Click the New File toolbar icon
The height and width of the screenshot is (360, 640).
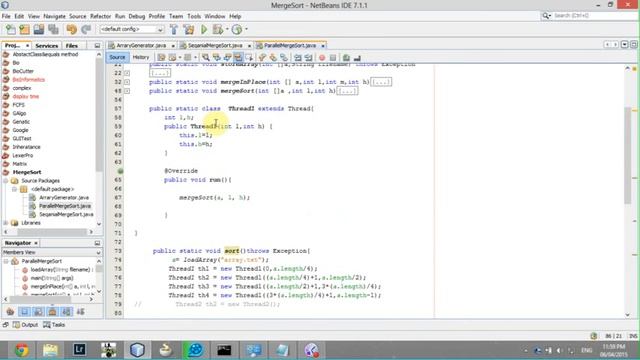[11, 29]
